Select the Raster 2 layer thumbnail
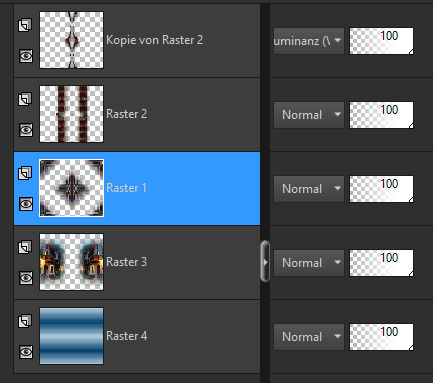Image resolution: width=433 pixels, height=383 pixels. (71, 114)
